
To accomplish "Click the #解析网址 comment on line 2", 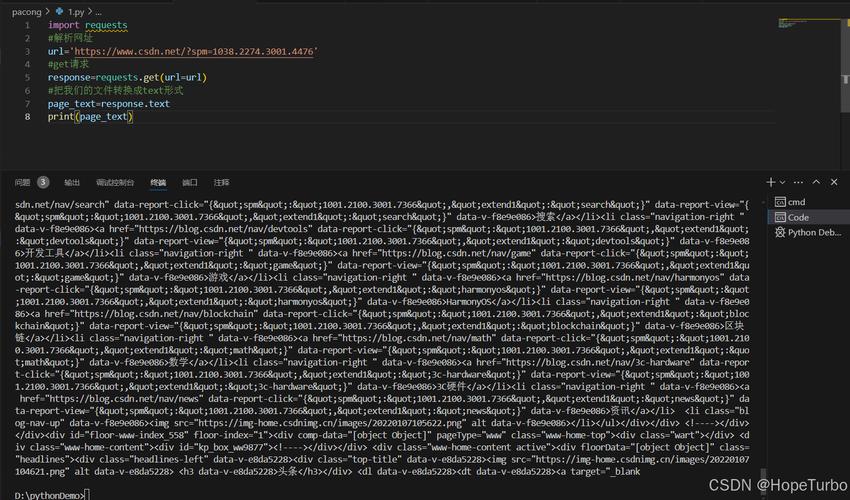I will coord(70,38).
